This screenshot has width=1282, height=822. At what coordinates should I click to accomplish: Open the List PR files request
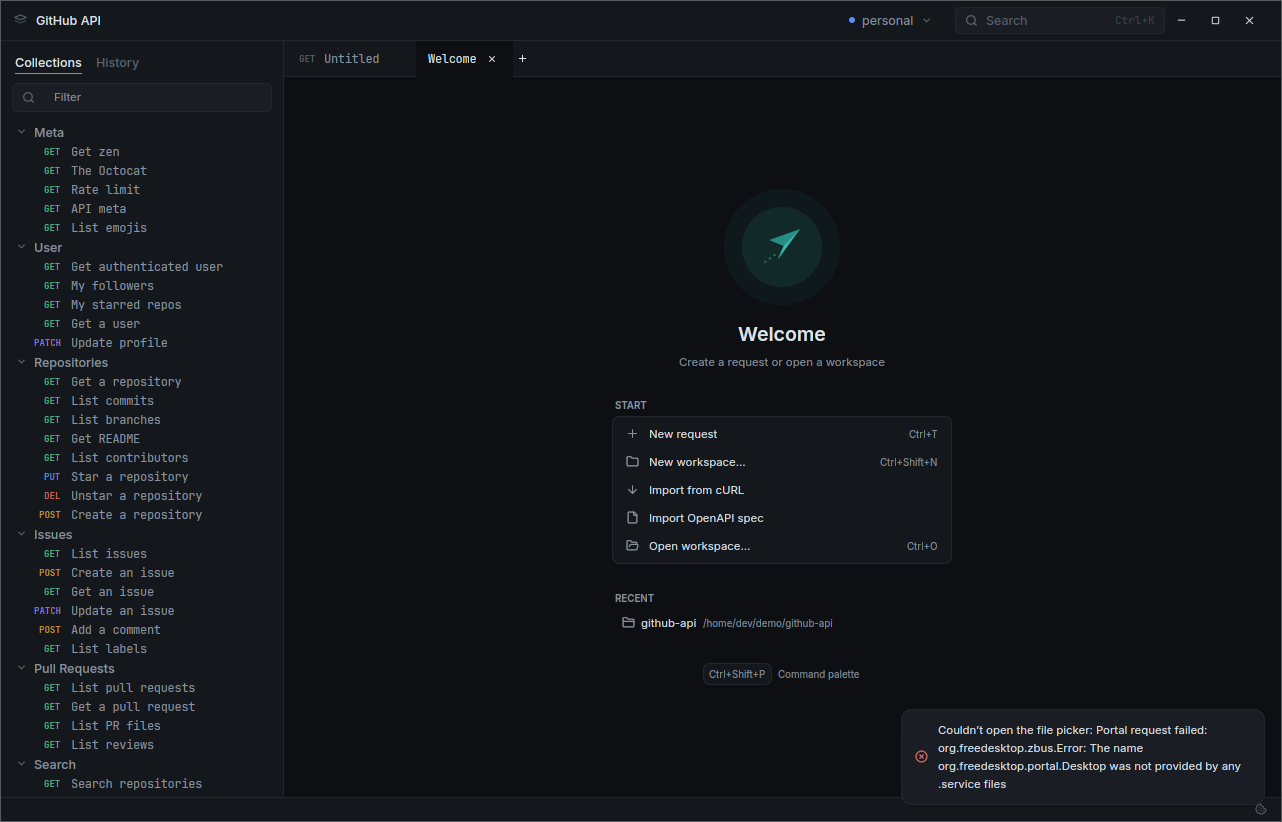click(142, 726)
